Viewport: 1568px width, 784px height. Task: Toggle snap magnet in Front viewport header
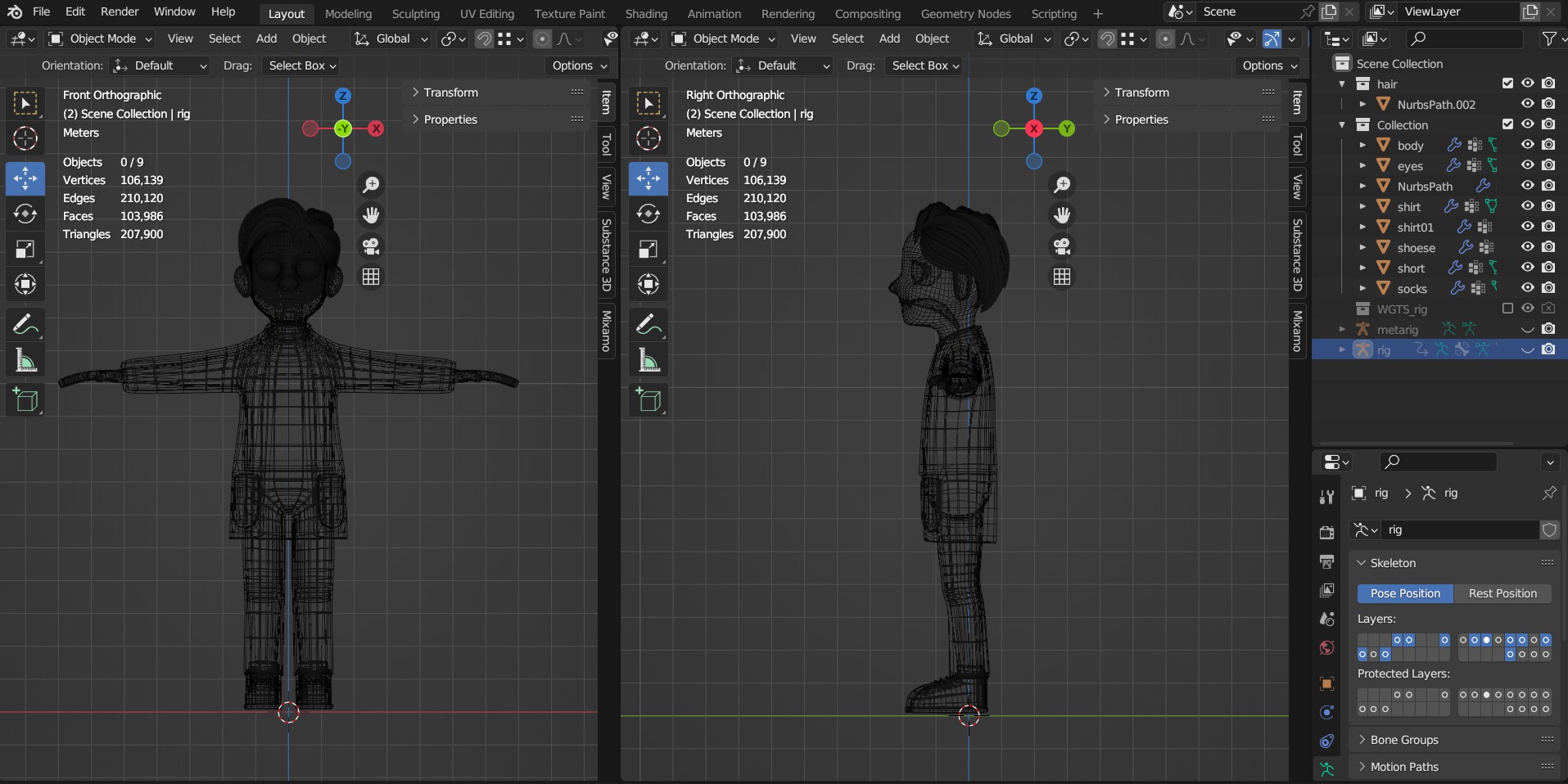point(484,38)
